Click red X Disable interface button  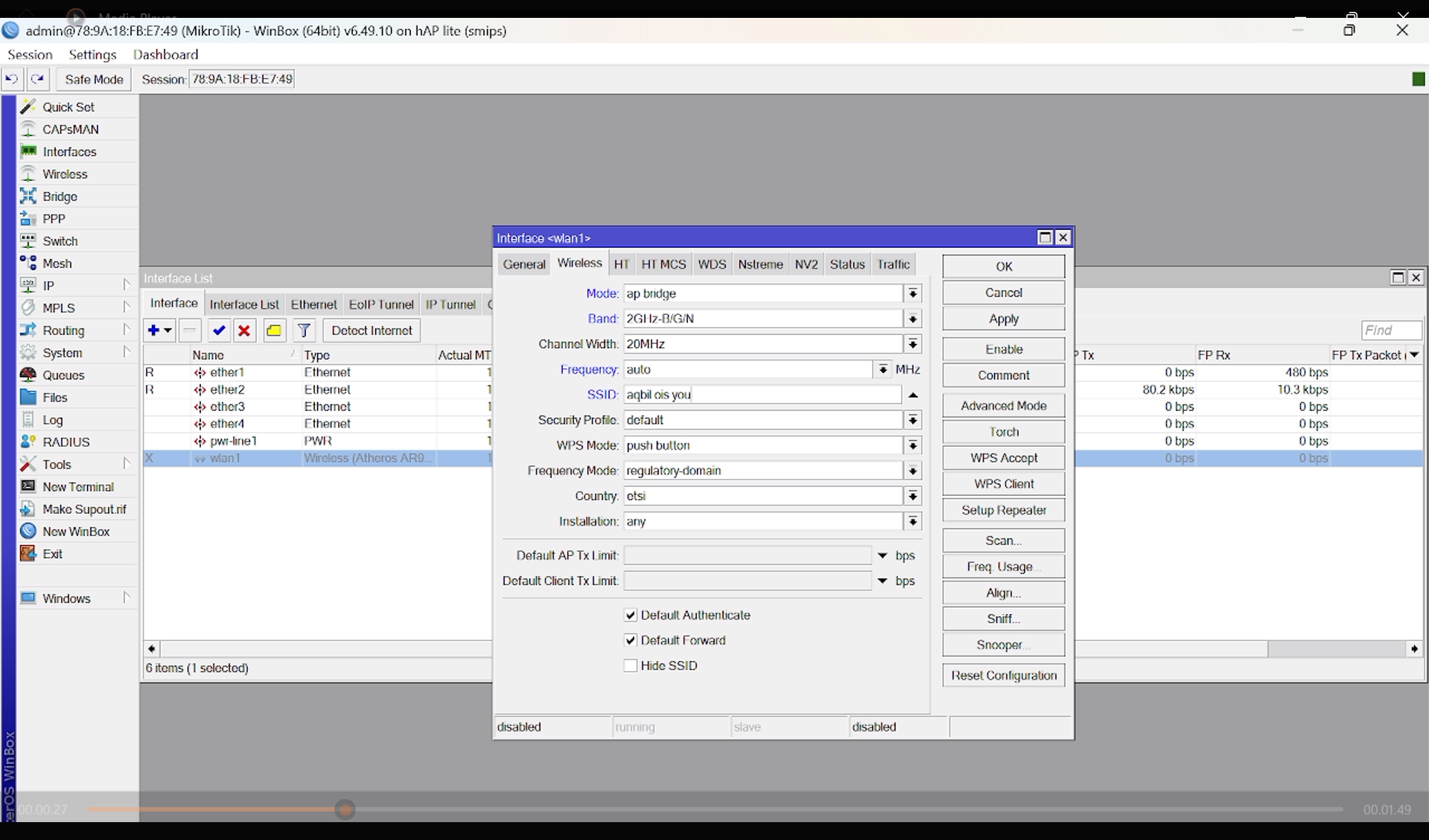244,331
